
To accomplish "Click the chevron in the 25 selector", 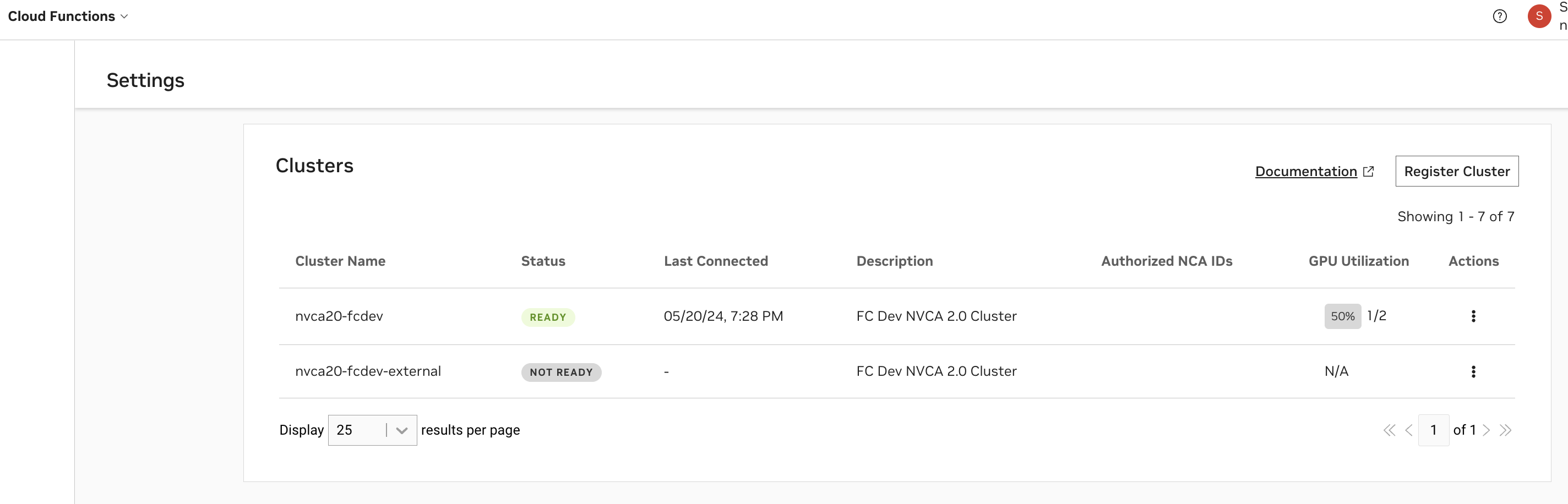I will [402, 430].
